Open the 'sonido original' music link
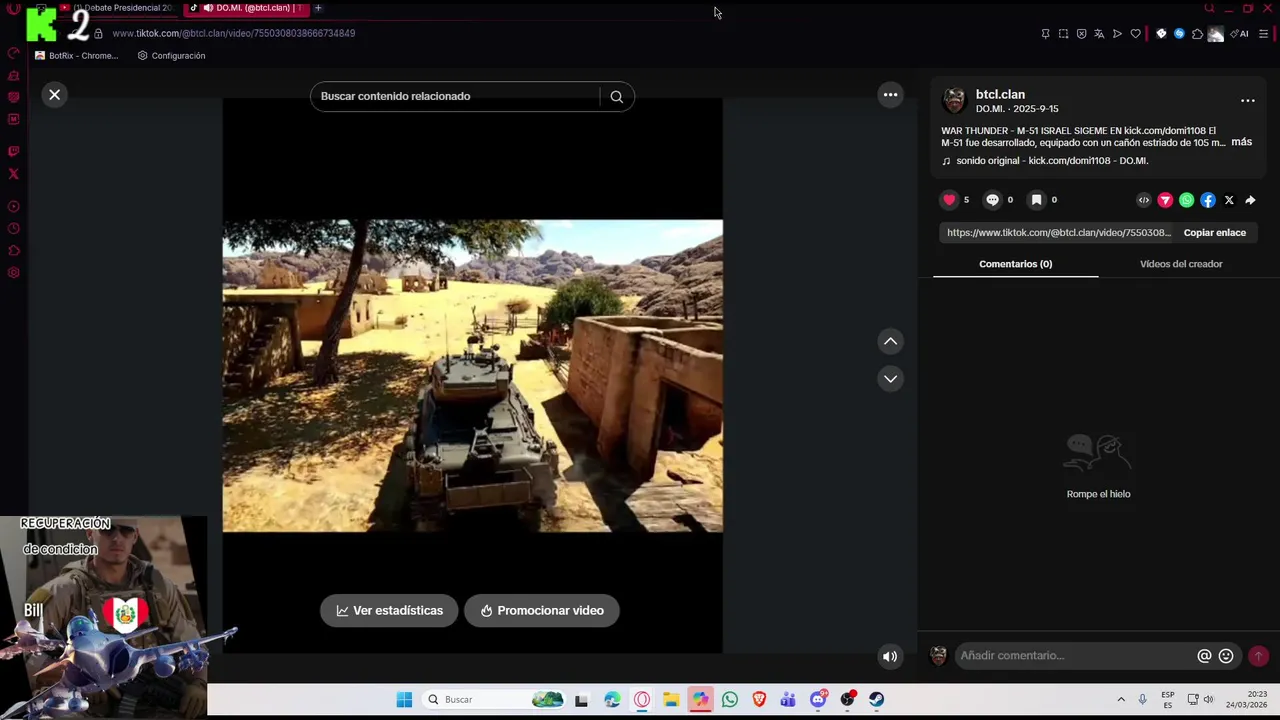The height and width of the screenshot is (720, 1280). click(1051, 161)
